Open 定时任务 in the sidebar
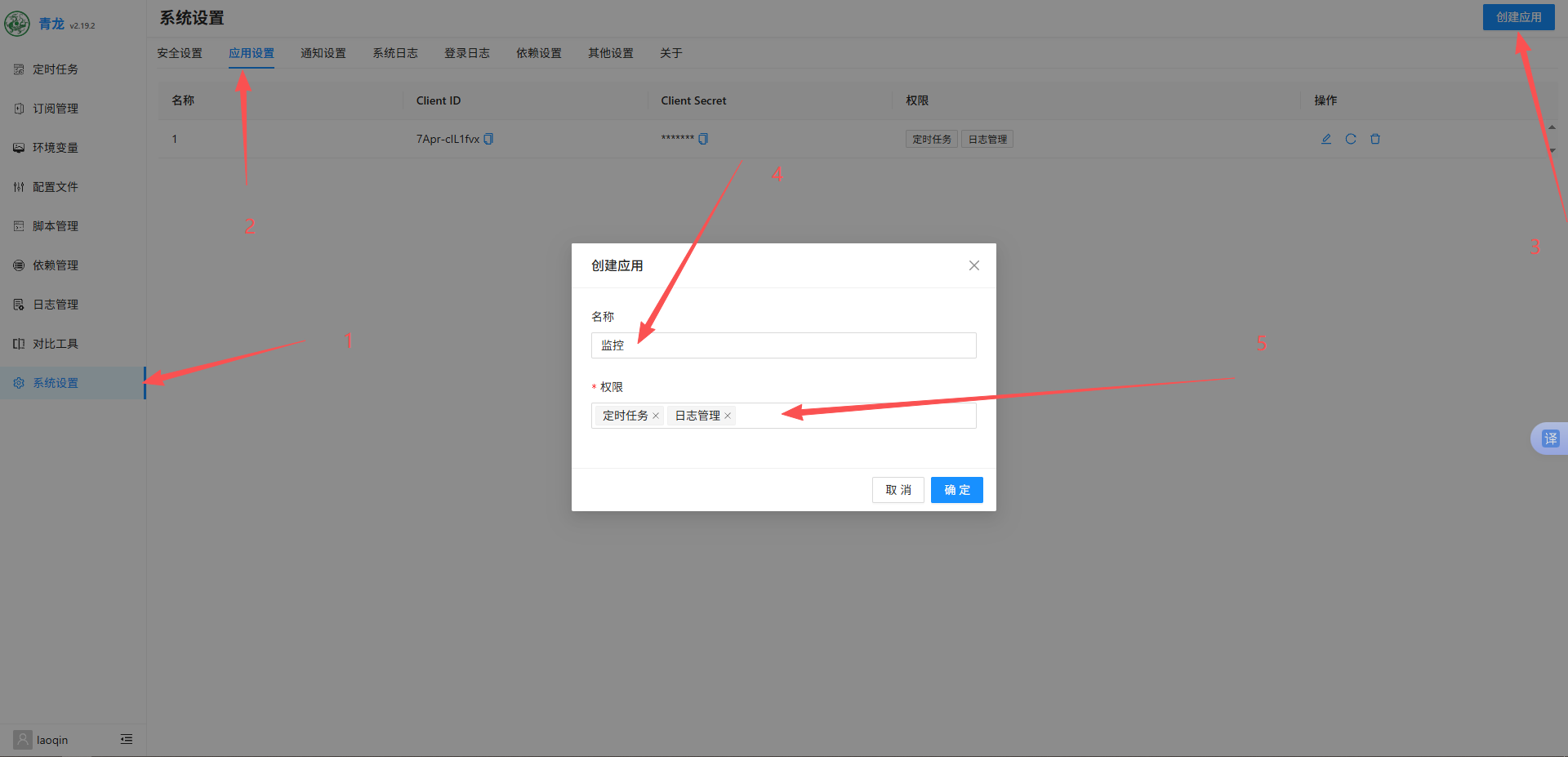This screenshot has width=1568, height=757. (x=56, y=69)
